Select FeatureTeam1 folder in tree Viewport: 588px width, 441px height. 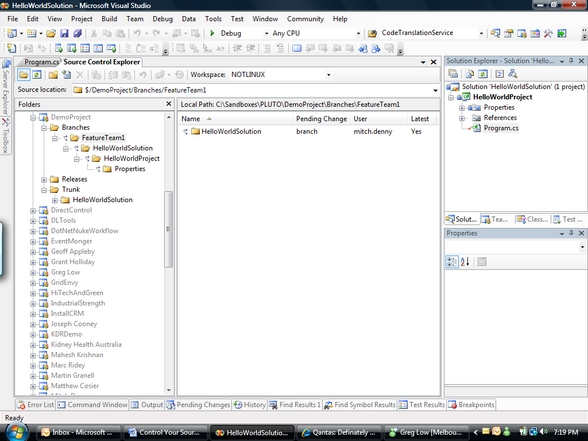tap(103, 138)
